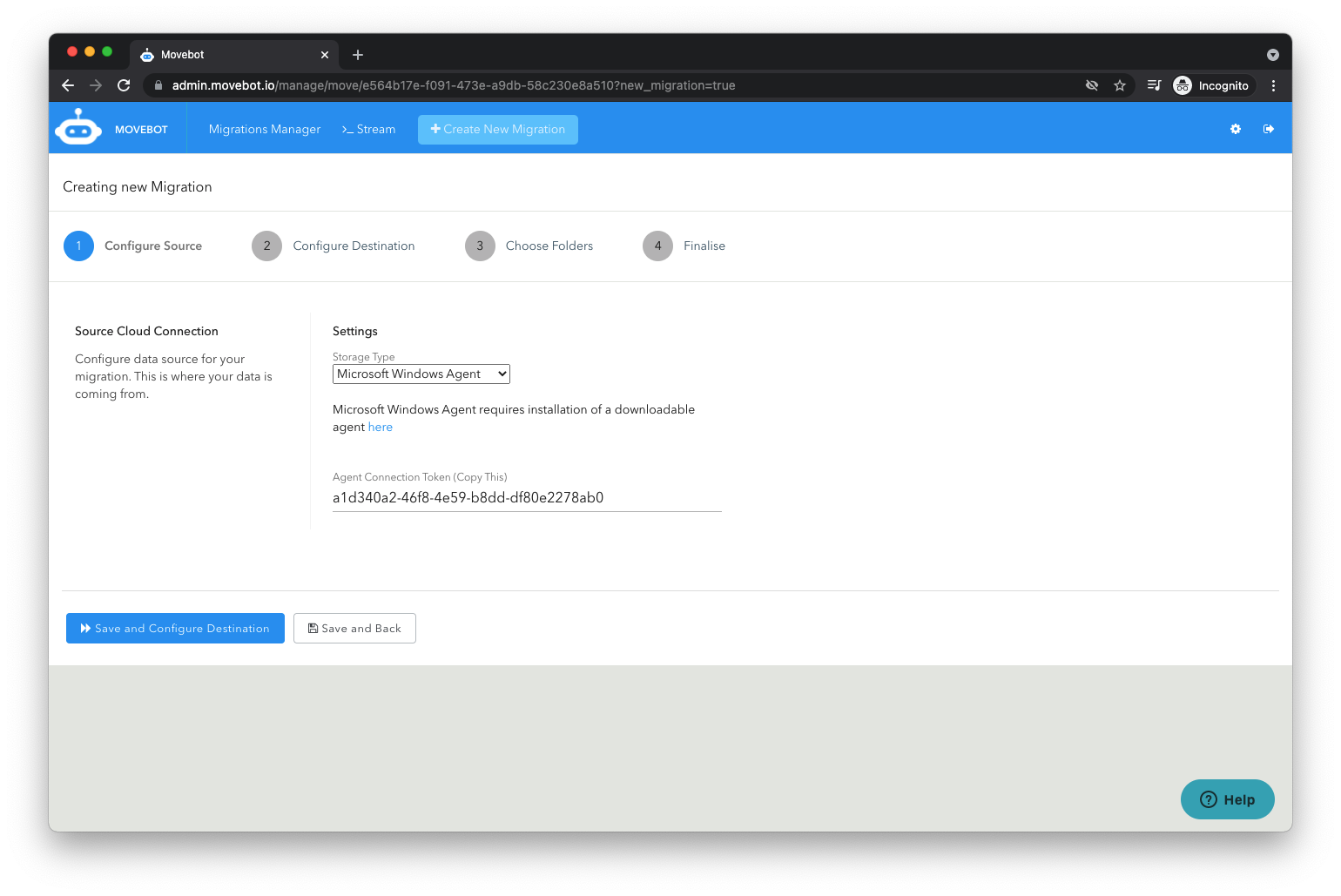The image size is (1341, 896).
Task: Click 'Source Cloud Connection' heading
Action: (x=146, y=331)
